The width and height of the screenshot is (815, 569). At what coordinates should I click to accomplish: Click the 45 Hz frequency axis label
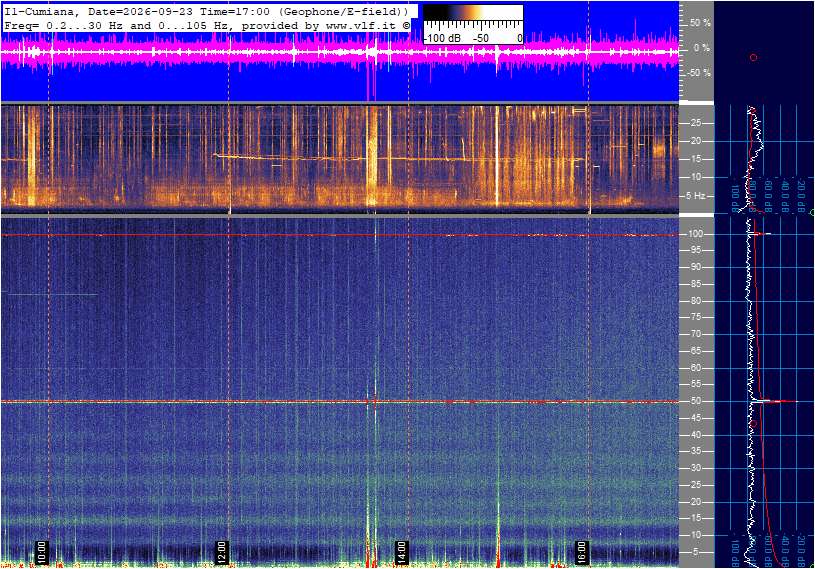click(x=695, y=418)
